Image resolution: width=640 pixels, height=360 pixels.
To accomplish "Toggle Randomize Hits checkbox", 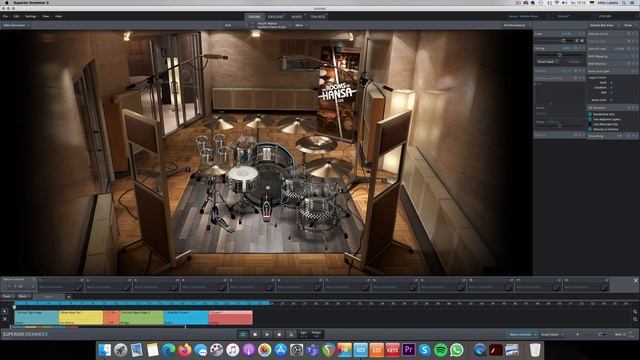I will click(x=590, y=114).
